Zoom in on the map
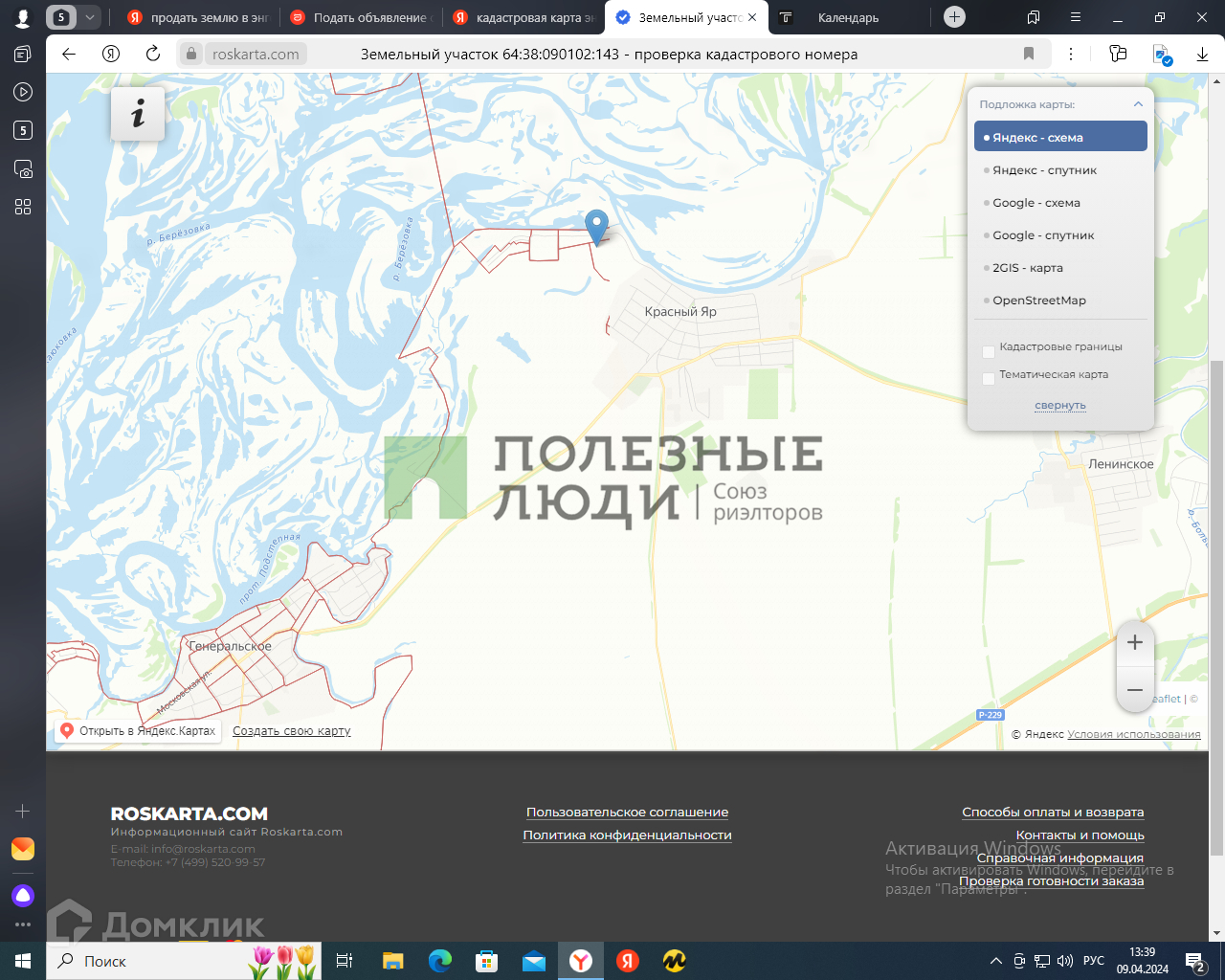 tap(1135, 642)
